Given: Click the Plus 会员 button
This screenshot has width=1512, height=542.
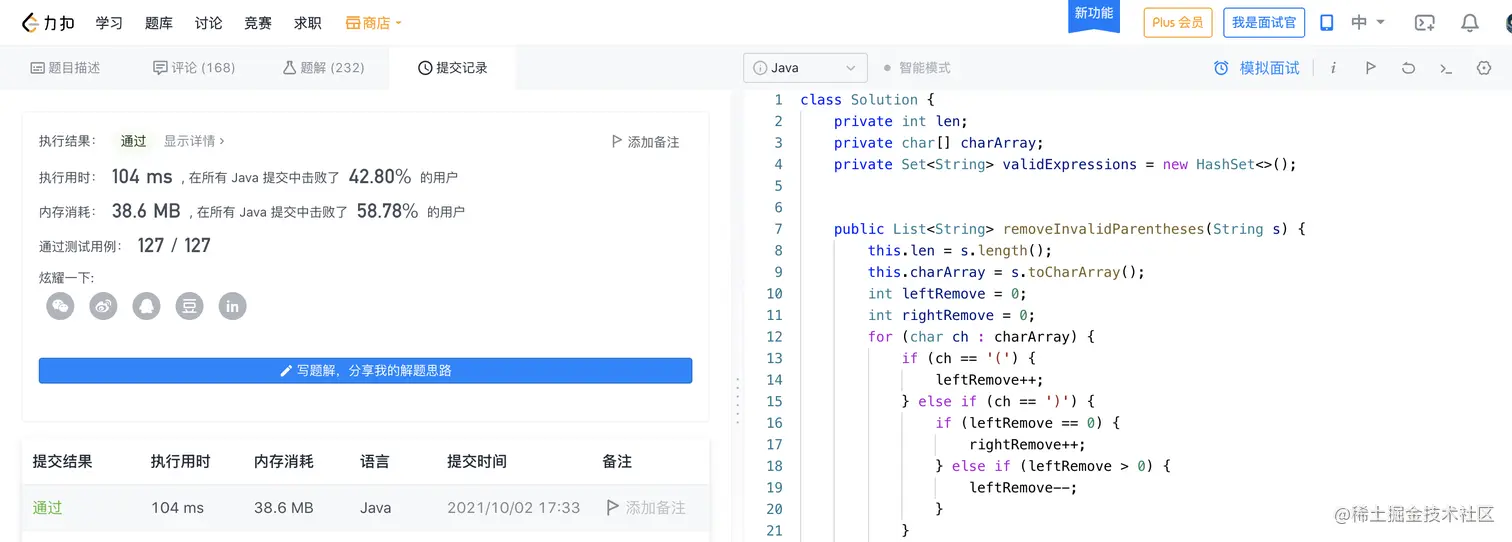Looking at the screenshot, I should 1177,22.
